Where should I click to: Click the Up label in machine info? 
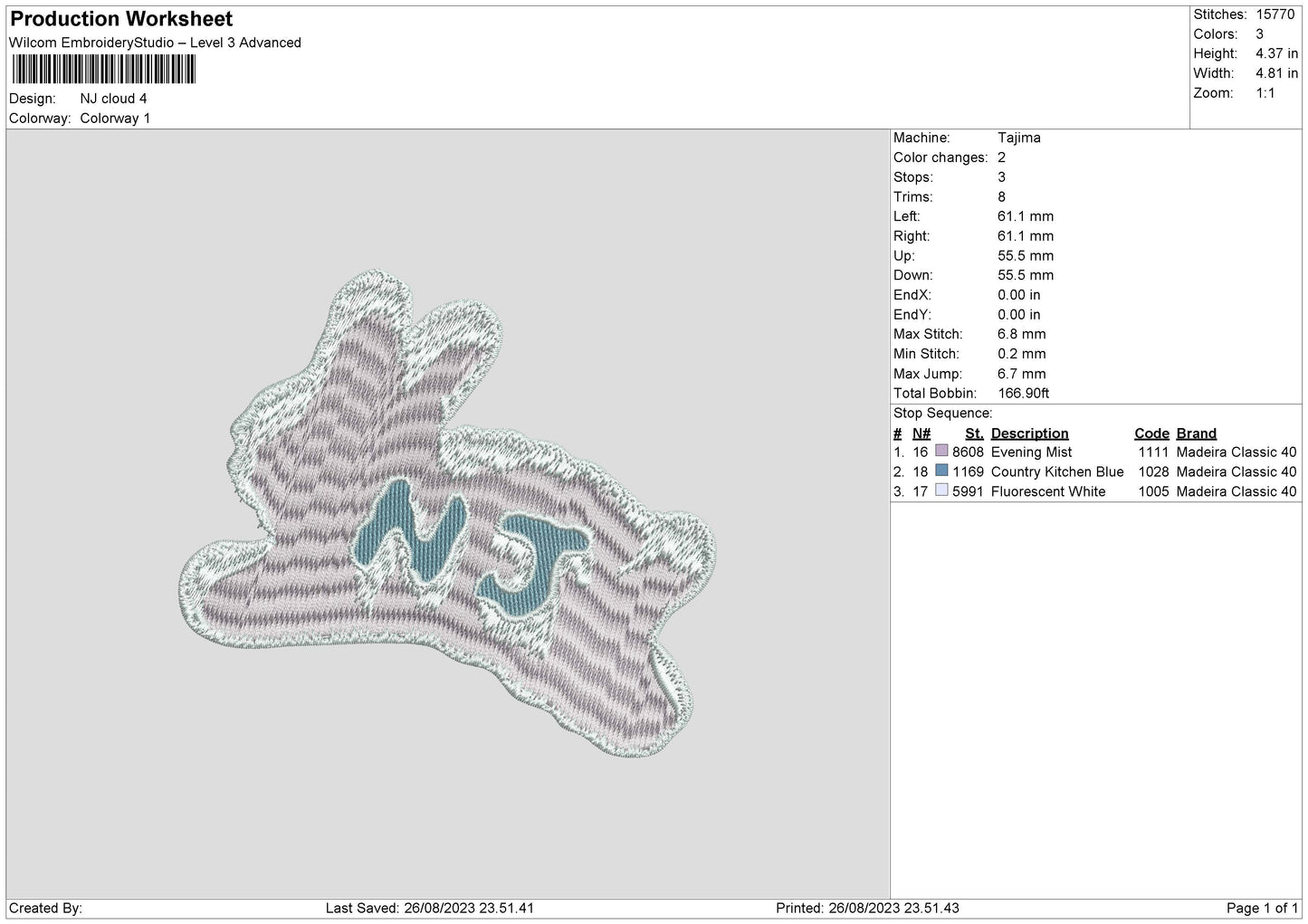coord(904,256)
